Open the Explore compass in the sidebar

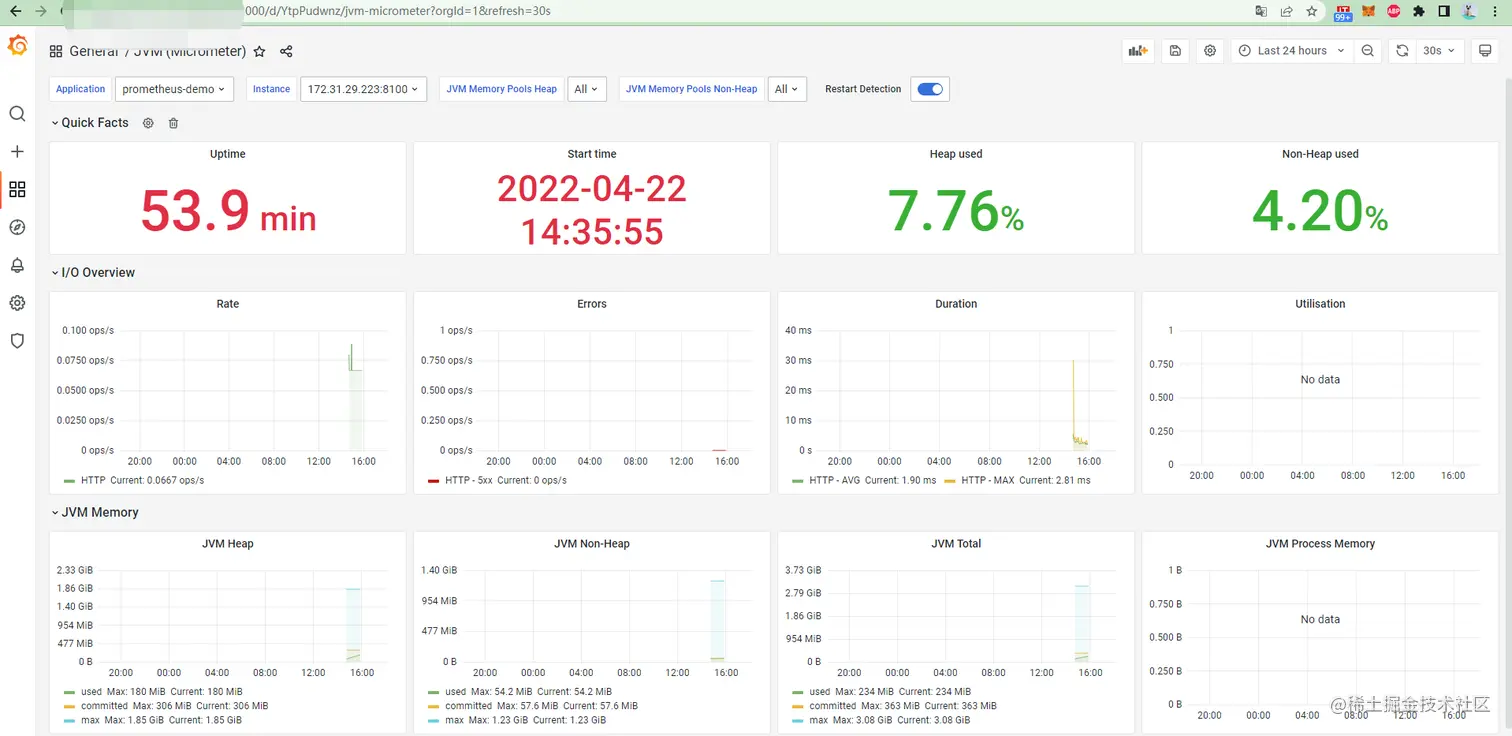coord(16,227)
